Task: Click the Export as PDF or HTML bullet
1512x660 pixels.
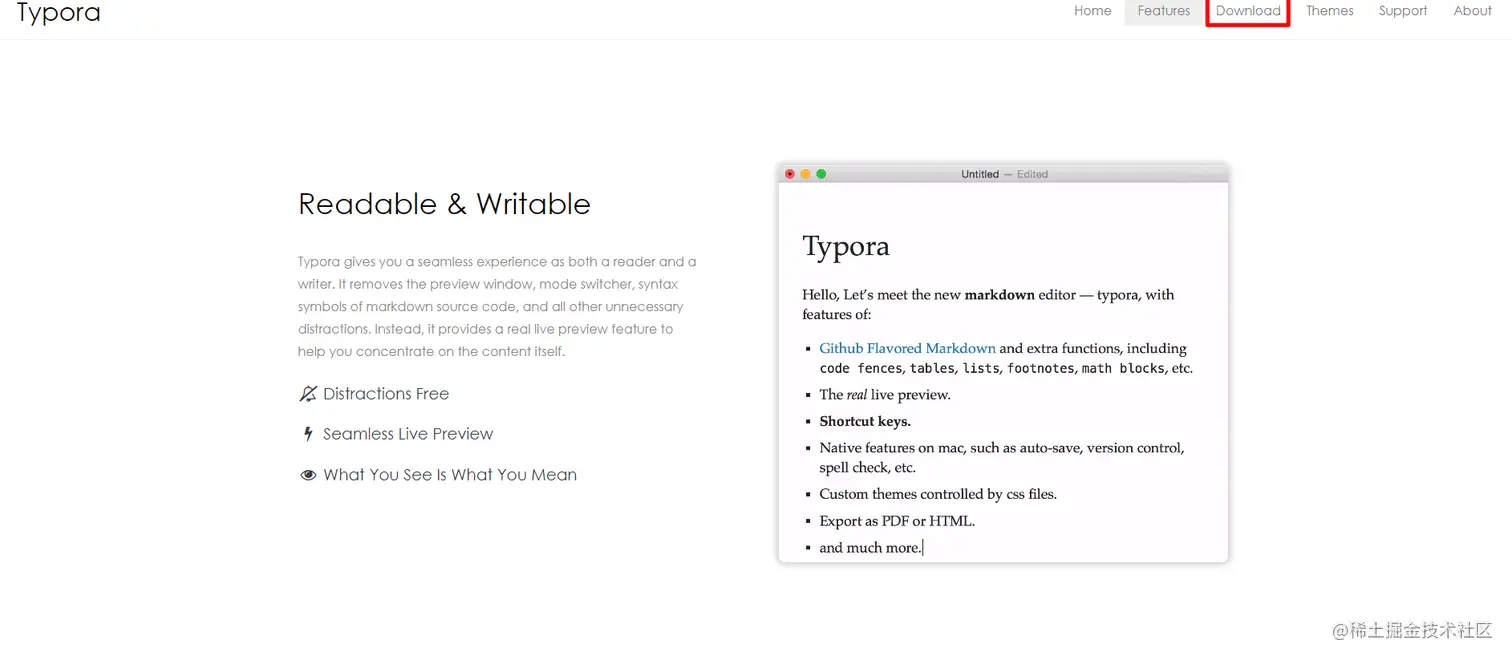Action: tap(897, 521)
